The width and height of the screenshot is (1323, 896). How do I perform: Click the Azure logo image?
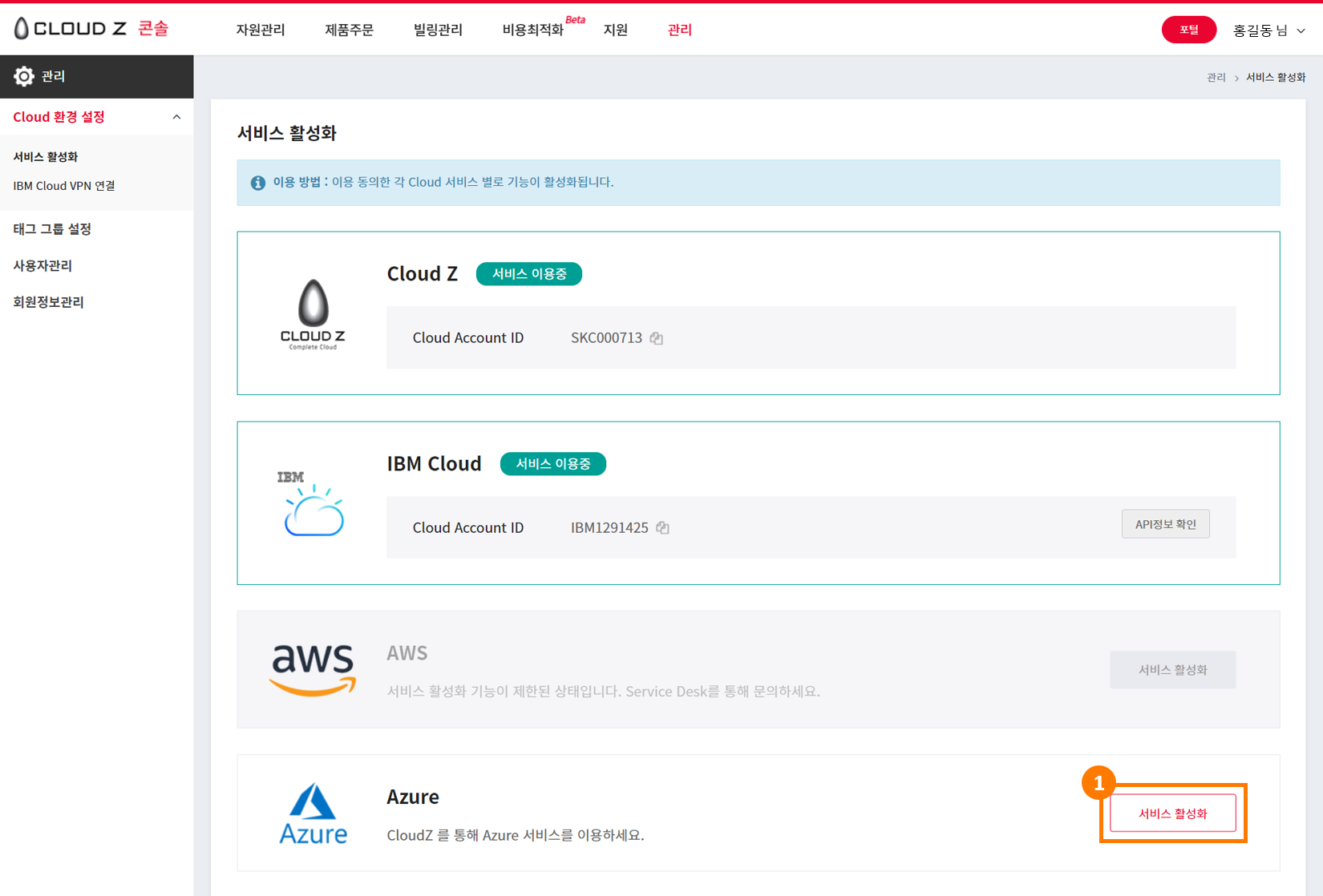tap(313, 813)
